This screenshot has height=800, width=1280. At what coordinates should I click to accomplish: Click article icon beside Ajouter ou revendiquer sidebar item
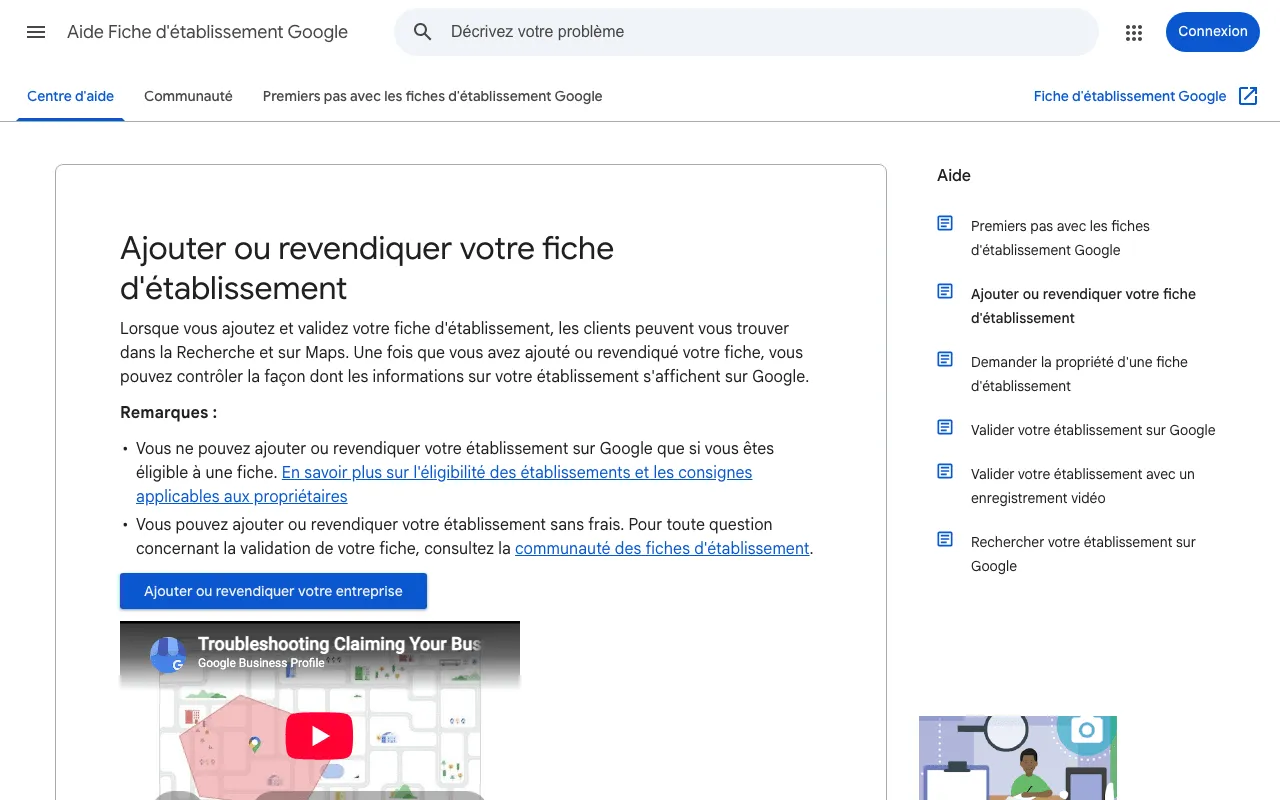(x=945, y=291)
